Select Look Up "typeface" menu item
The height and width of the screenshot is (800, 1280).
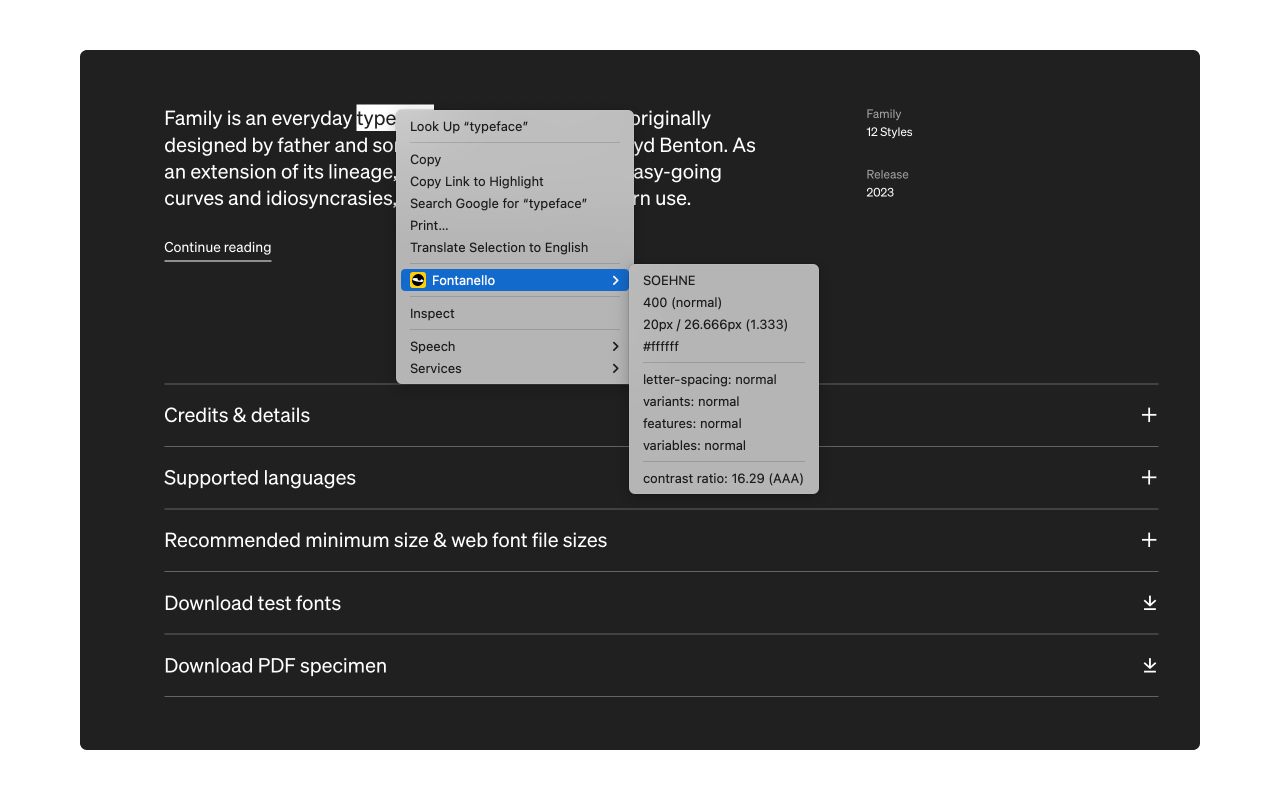tap(469, 127)
